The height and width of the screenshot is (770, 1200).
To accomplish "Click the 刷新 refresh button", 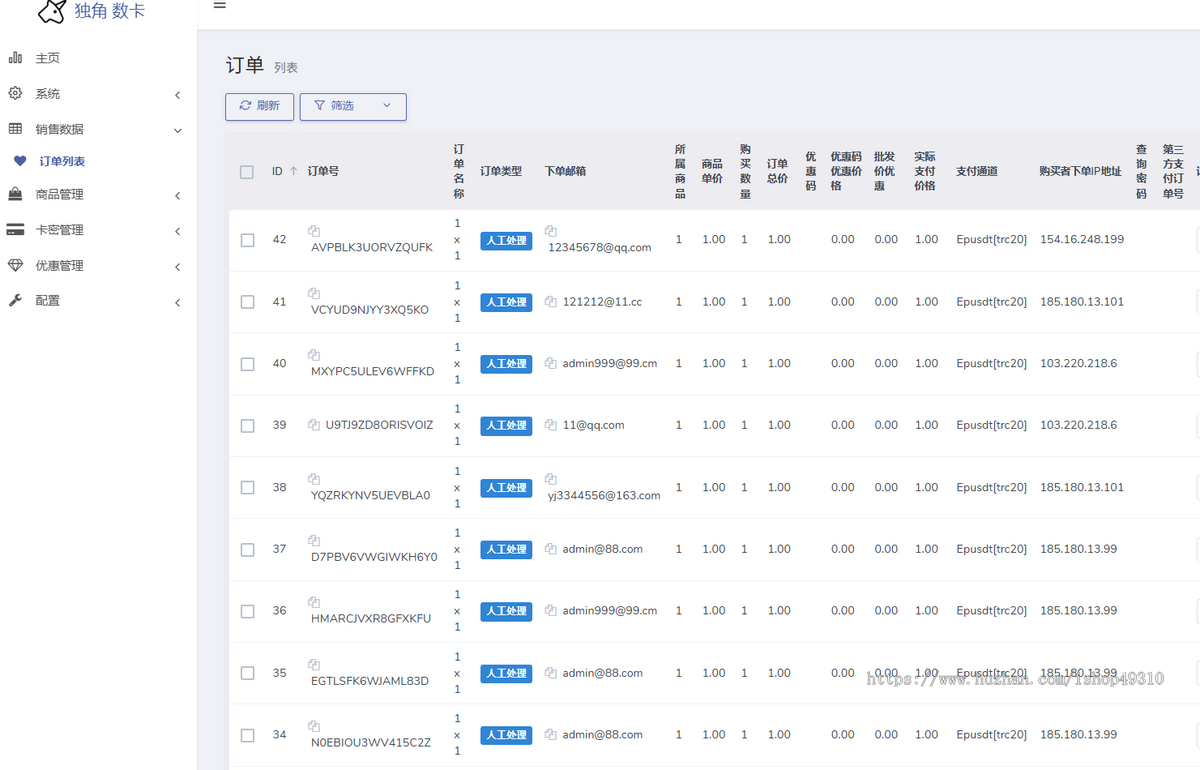I will coord(259,106).
